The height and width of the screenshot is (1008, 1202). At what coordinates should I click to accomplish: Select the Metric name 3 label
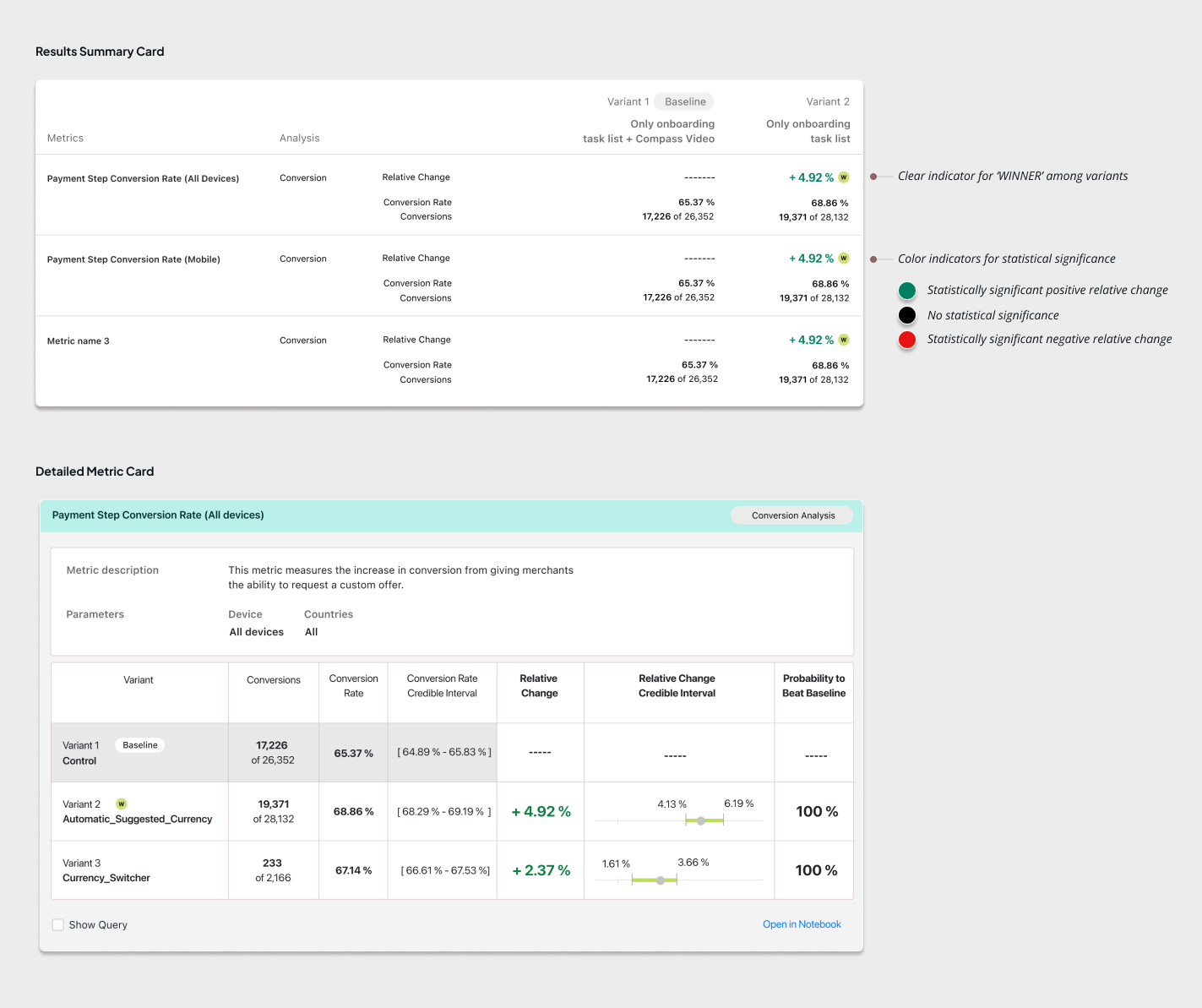click(x=79, y=341)
